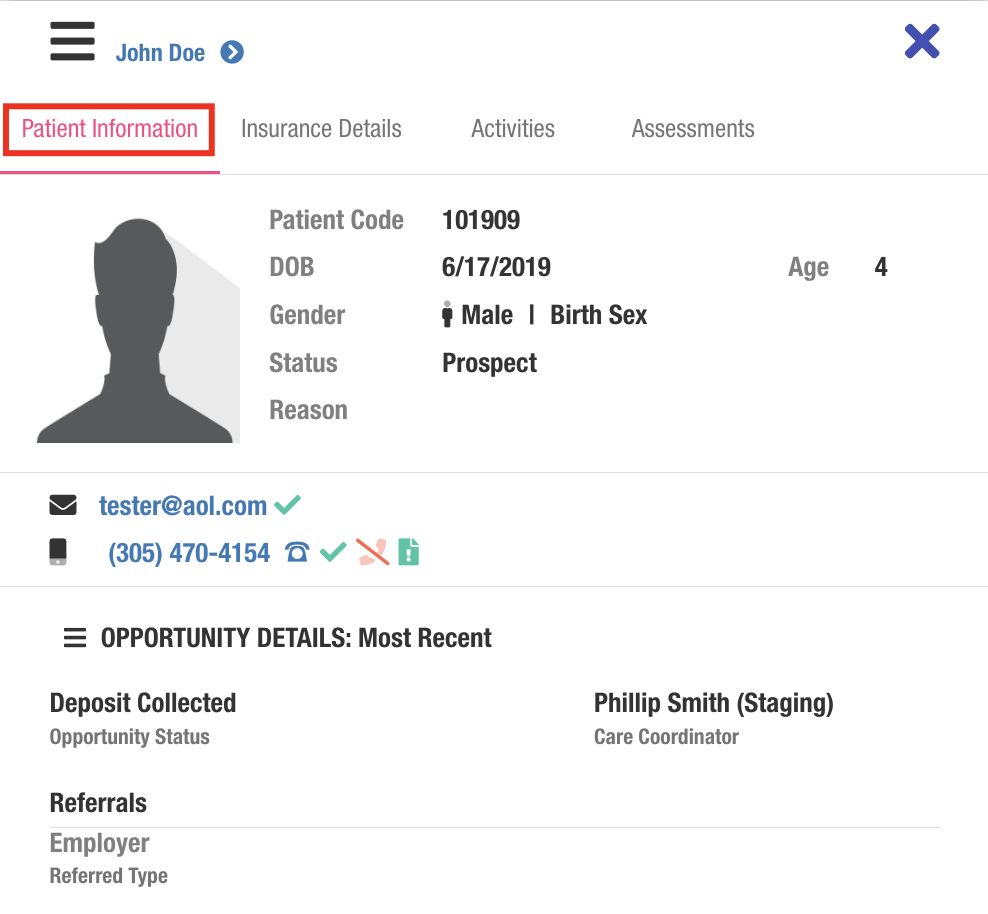Close the patient panel with the X

pos(921,42)
